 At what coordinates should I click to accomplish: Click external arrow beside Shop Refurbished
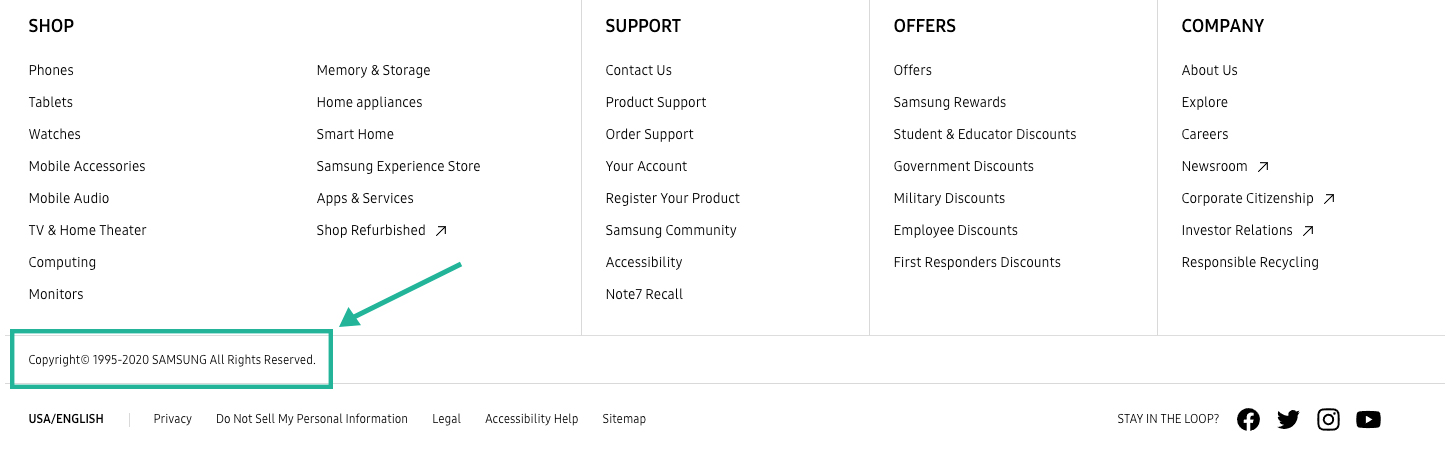pyautogui.click(x=441, y=231)
